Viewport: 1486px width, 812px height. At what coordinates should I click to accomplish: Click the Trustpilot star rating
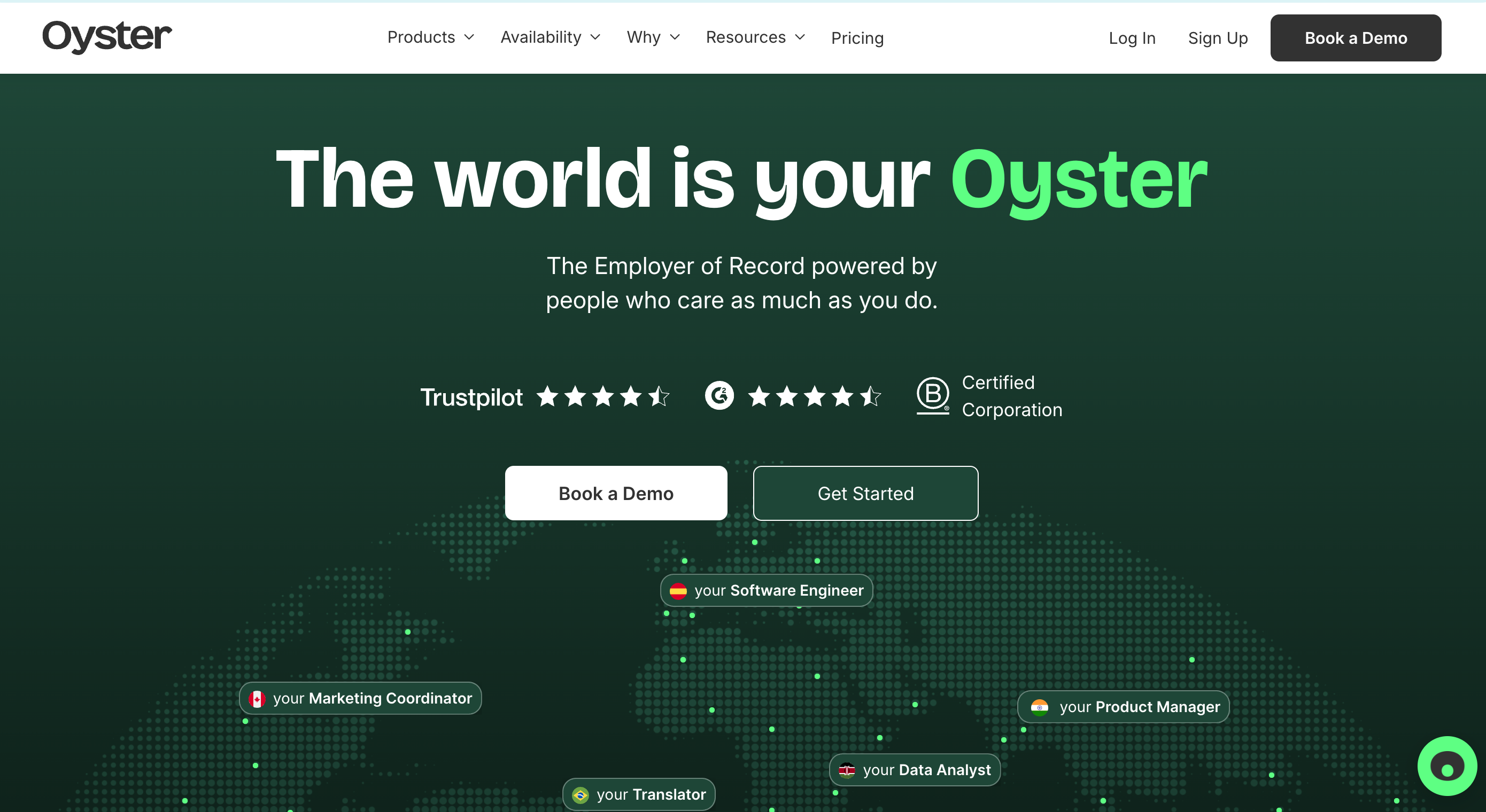coord(603,397)
